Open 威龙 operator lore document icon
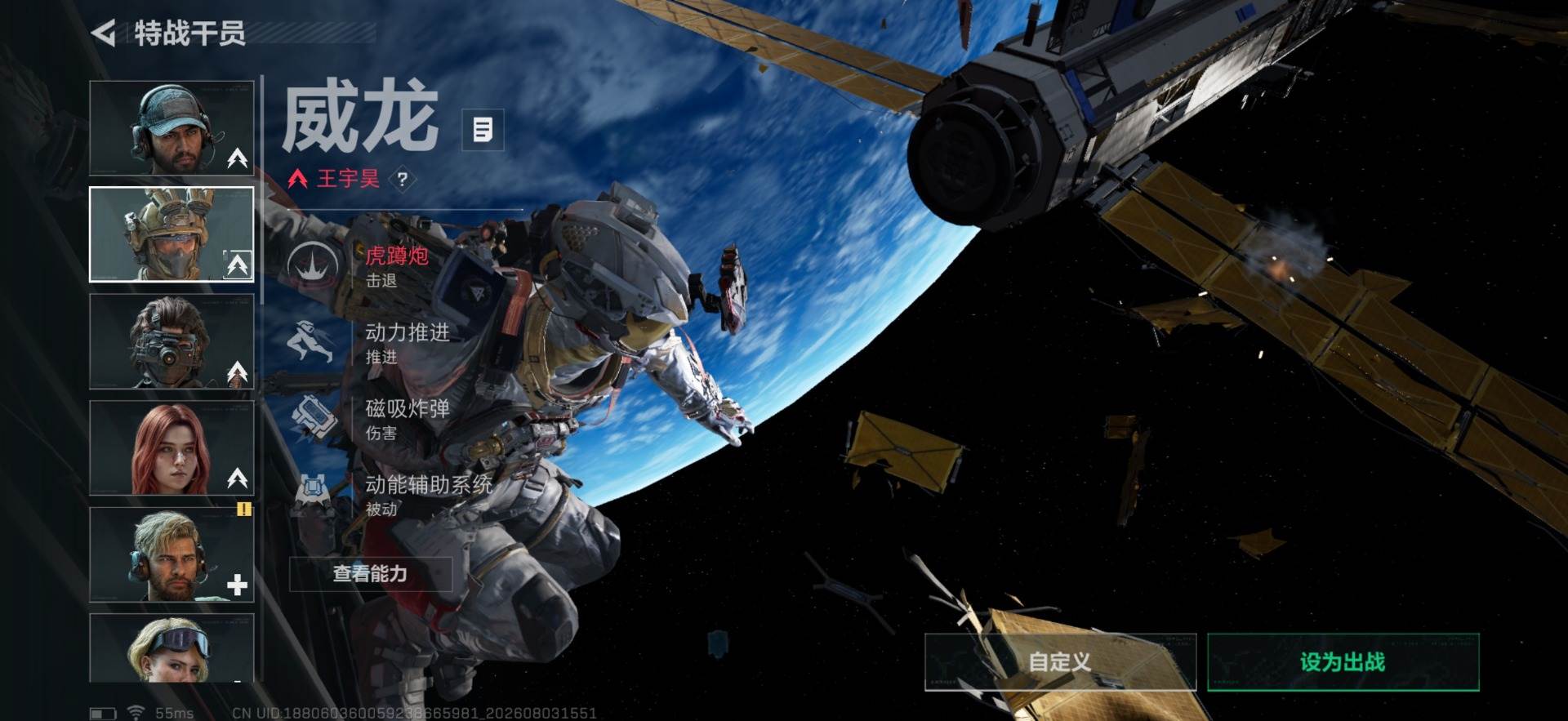 tap(483, 130)
